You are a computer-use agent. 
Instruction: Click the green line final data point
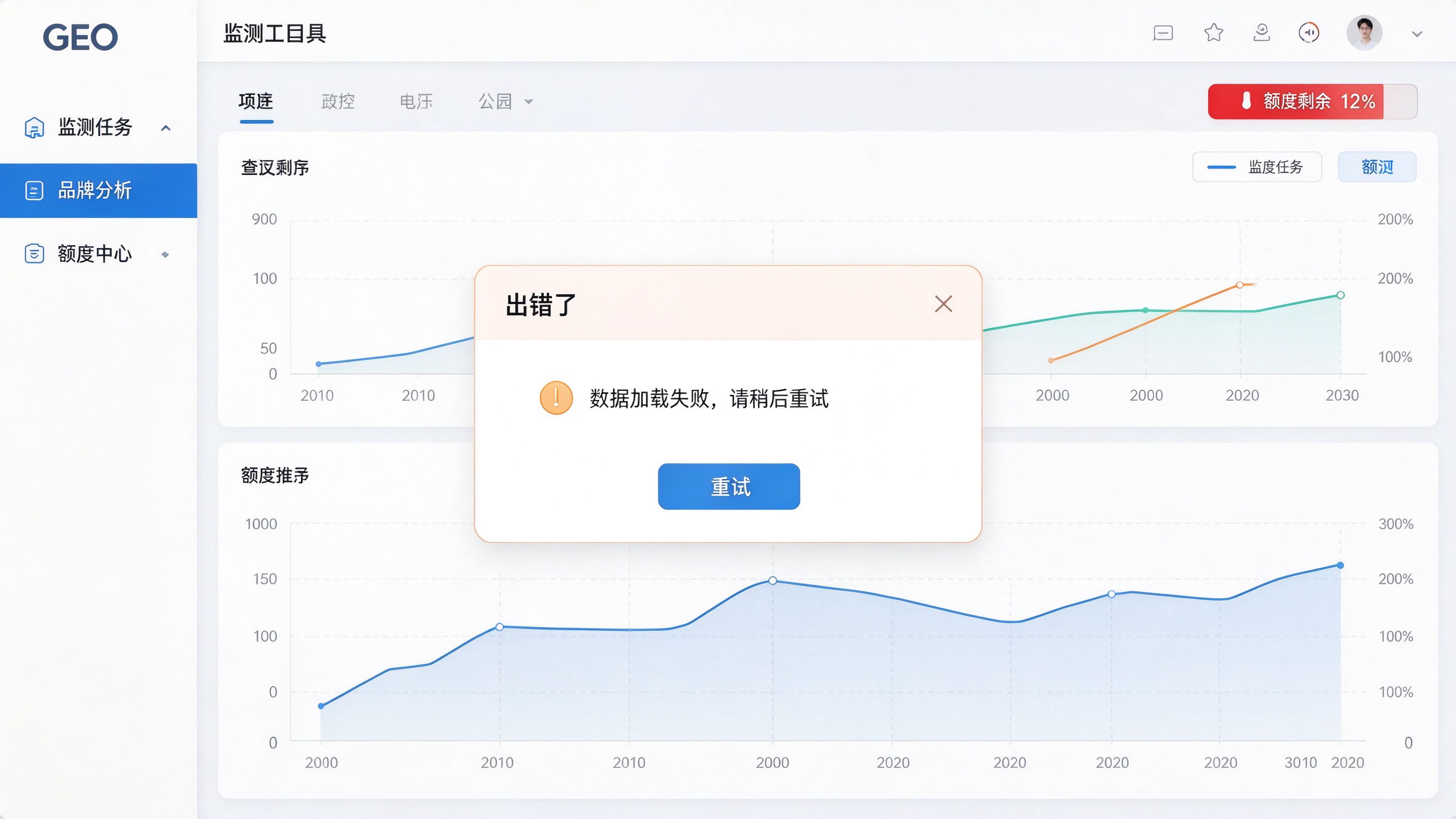1340,295
